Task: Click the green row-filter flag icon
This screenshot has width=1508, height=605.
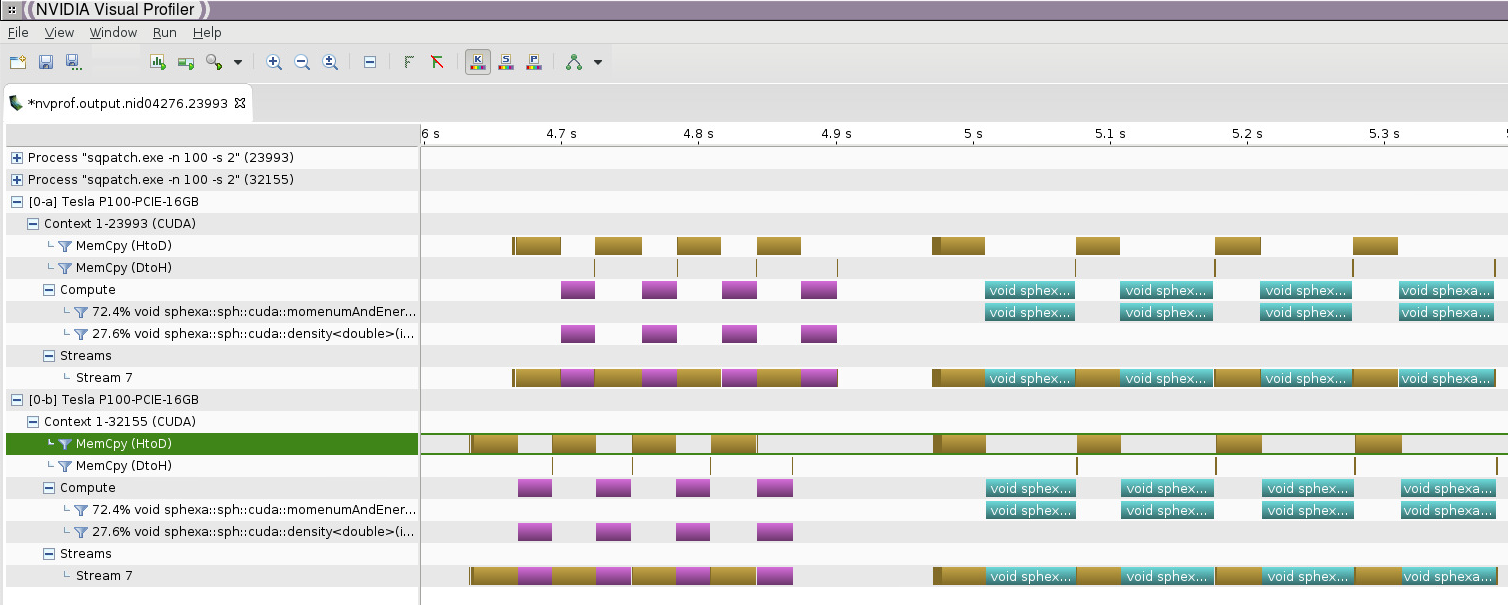Action: (x=409, y=62)
